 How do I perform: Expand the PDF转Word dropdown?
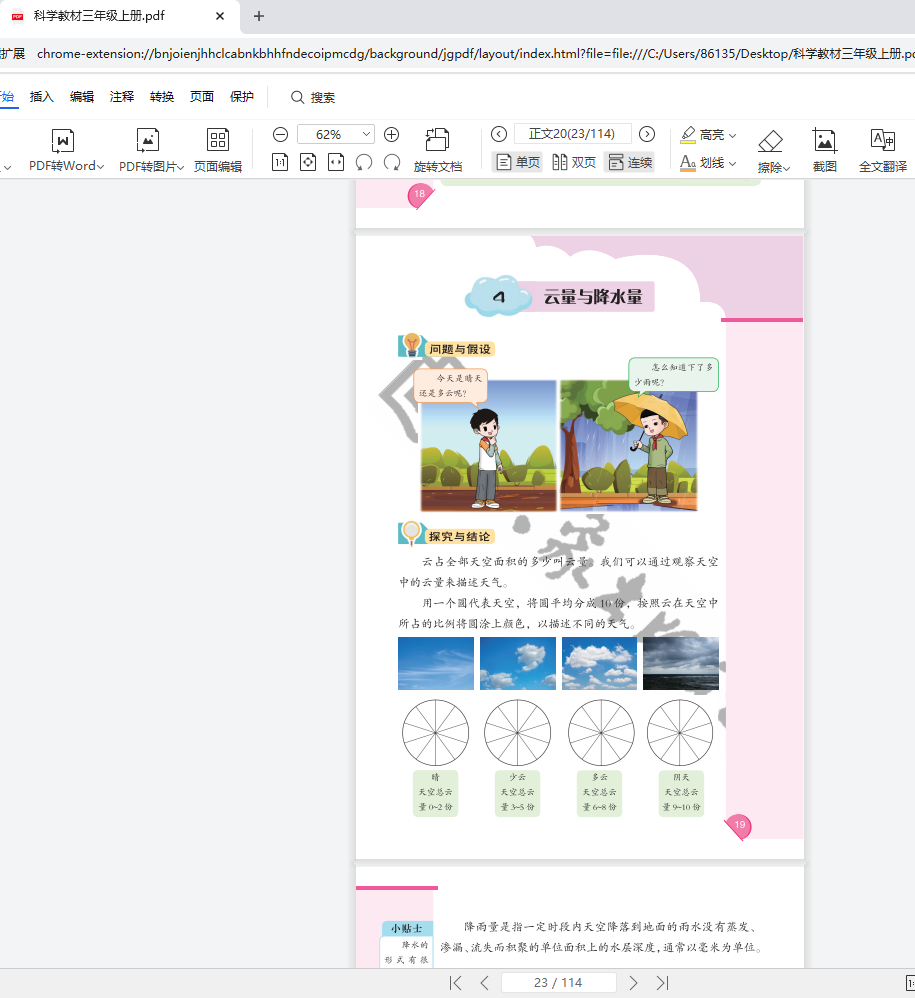100,167
